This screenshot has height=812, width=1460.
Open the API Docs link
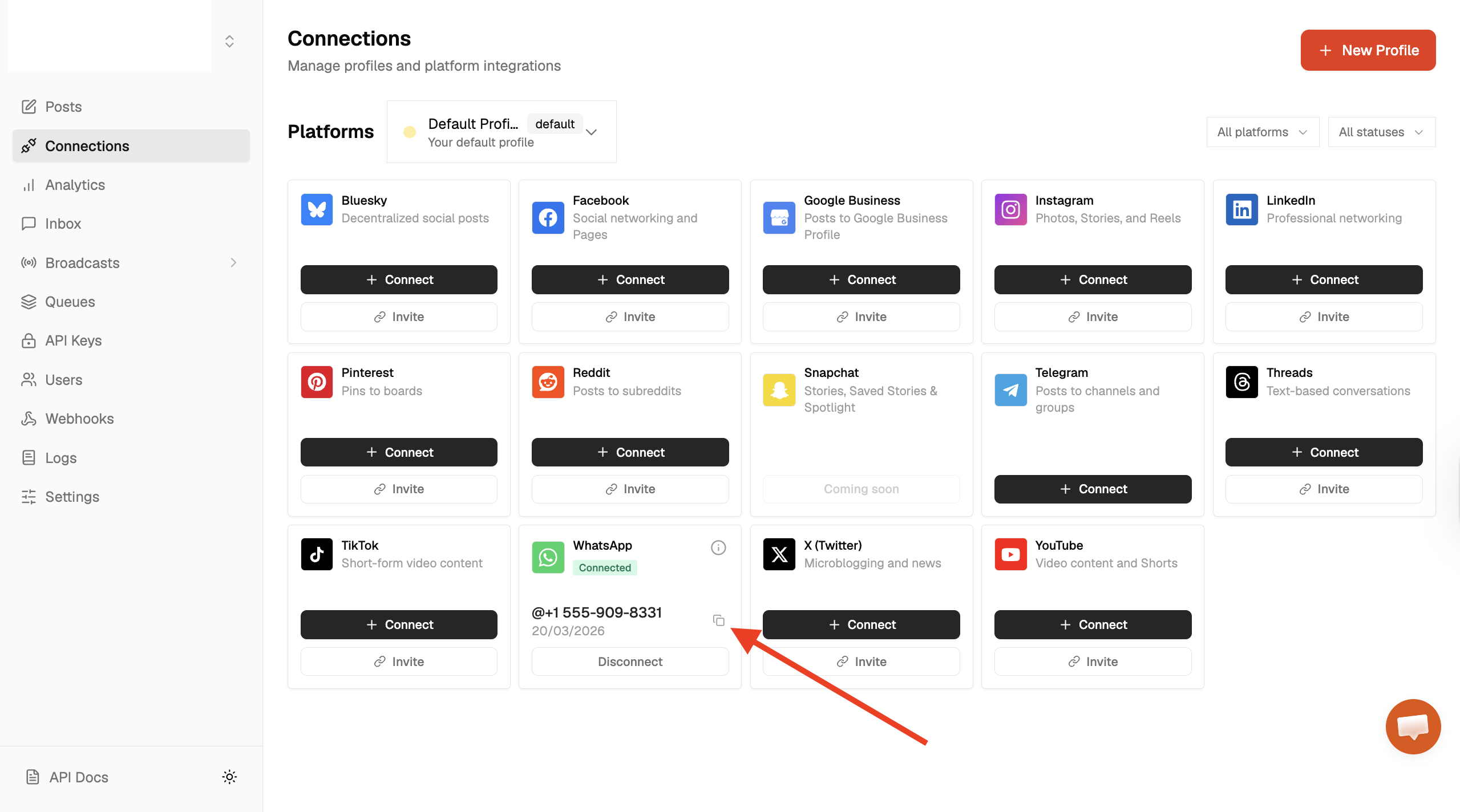tap(78, 777)
